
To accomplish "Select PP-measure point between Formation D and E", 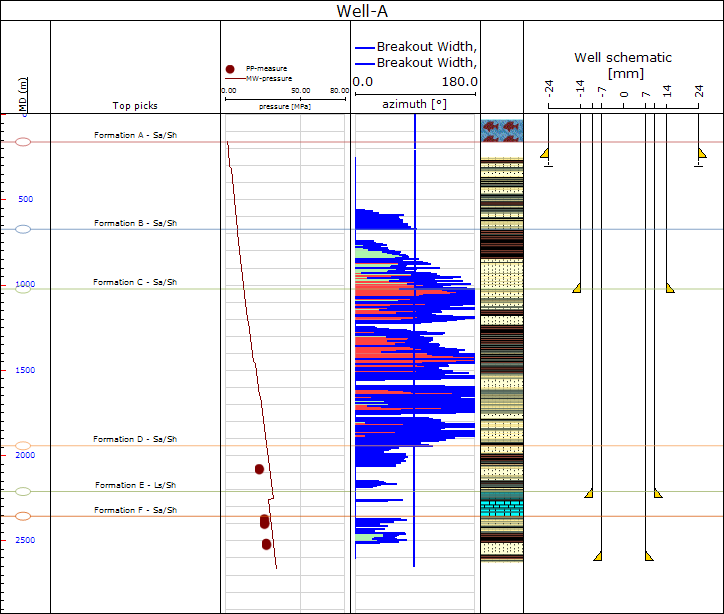I will [x=259, y=469].
